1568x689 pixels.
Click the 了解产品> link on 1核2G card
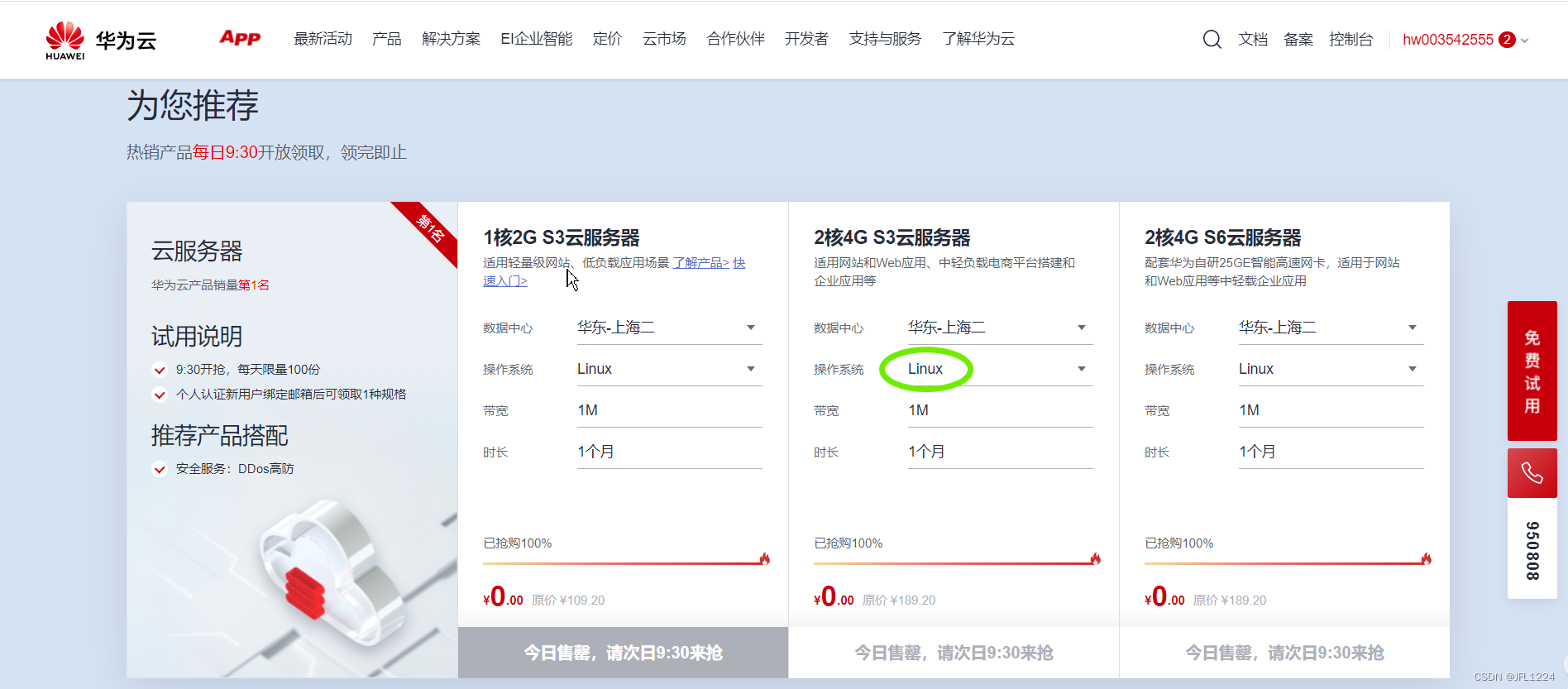point(700,263)
